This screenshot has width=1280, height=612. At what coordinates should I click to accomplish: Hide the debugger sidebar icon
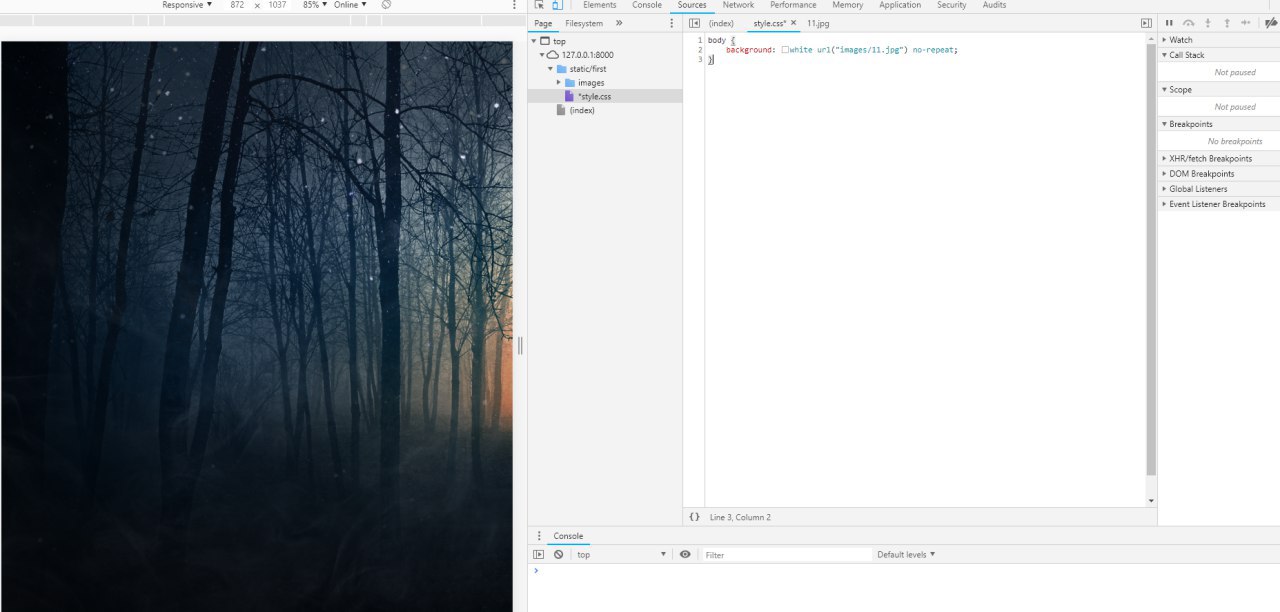tap(1146, 23)
